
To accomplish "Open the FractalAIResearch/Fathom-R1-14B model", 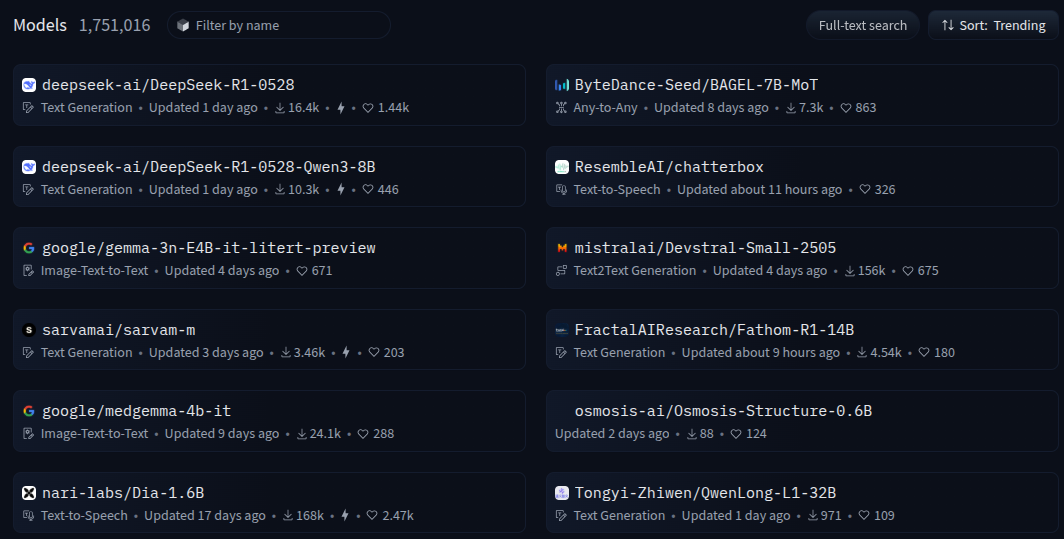I will 714,330.
